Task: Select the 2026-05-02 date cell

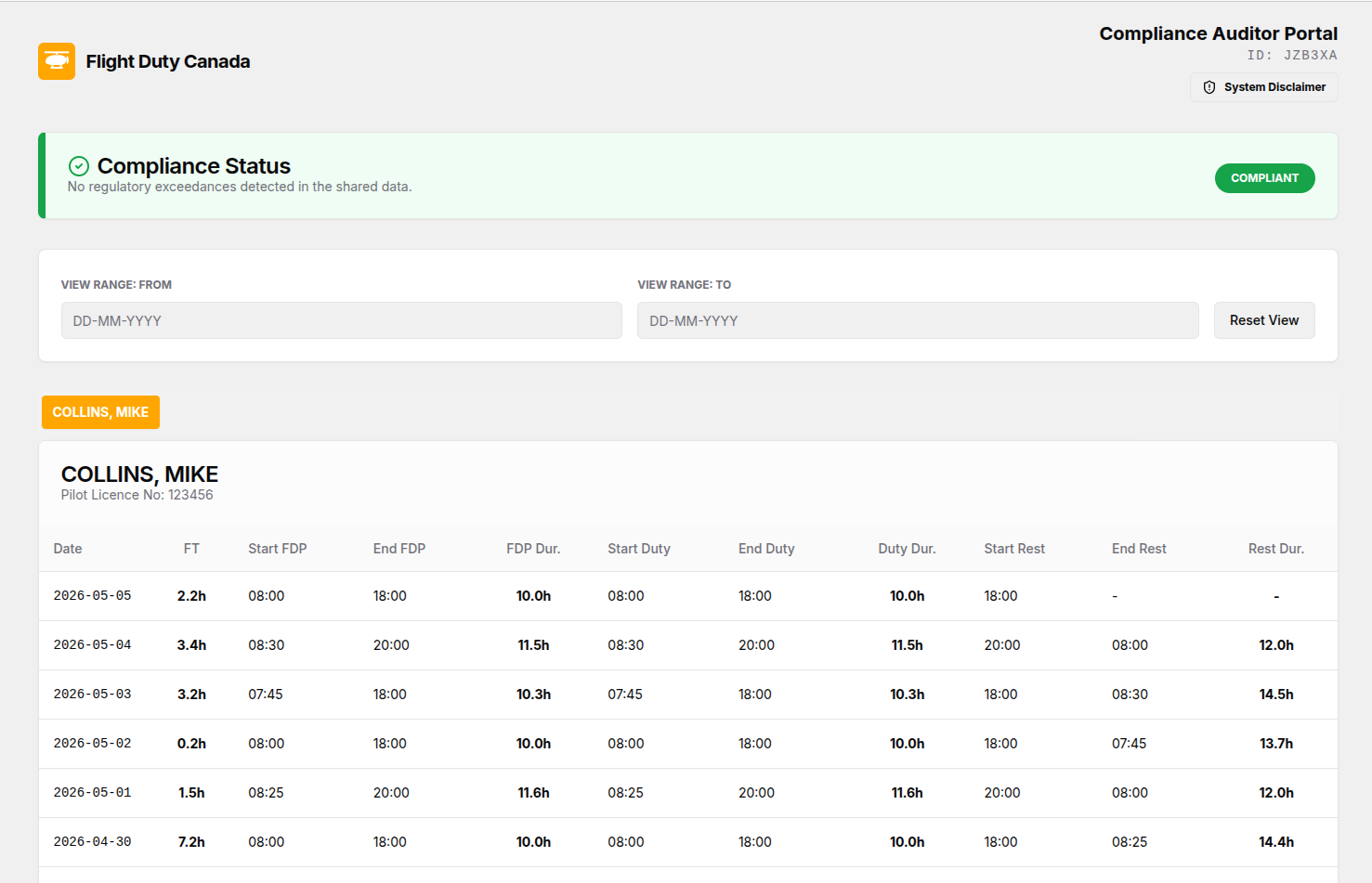Action: click(92, 744)
